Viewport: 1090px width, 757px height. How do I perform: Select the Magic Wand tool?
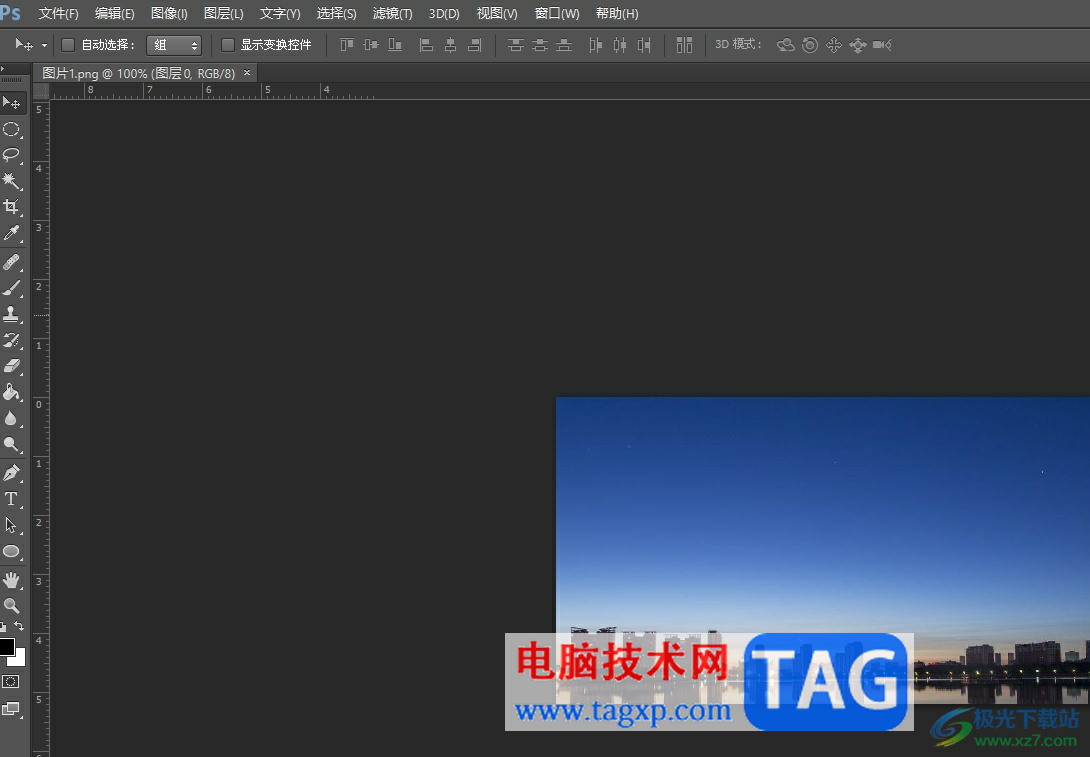pos(11,181)
